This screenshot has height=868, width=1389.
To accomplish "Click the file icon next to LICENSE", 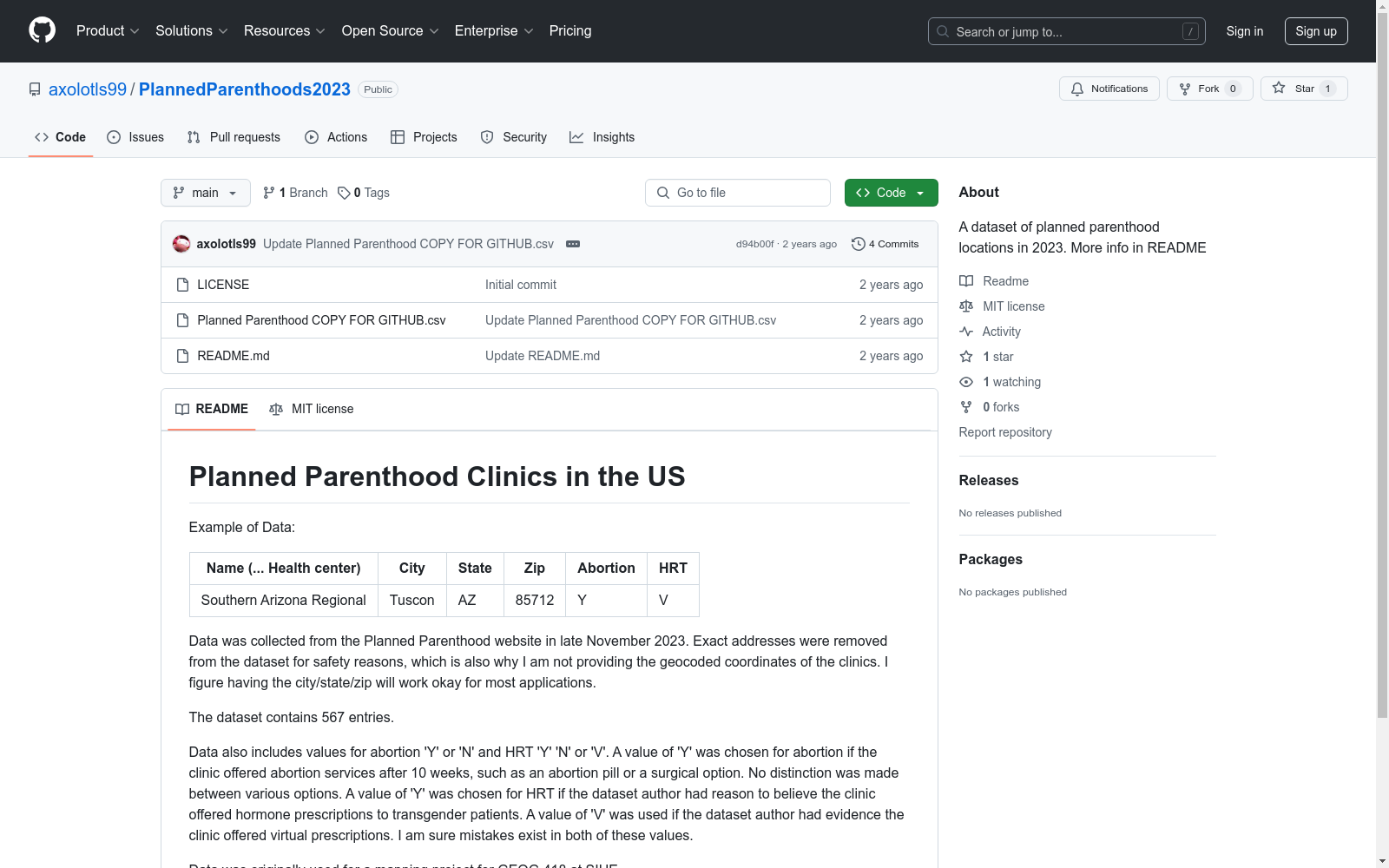I will click(x=182, y=285).
